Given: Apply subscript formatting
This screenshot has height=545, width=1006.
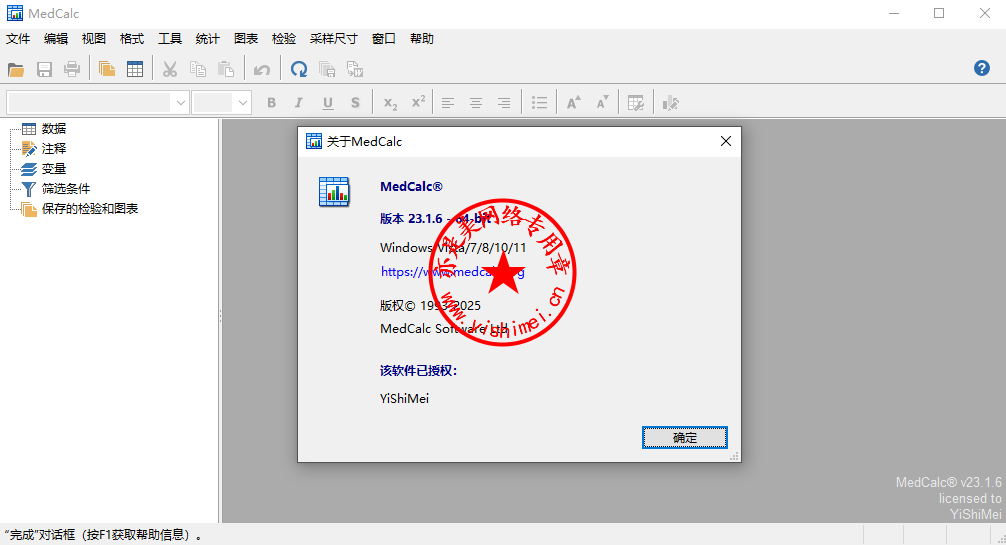Looking at the screenshot, I should [390, 103].
